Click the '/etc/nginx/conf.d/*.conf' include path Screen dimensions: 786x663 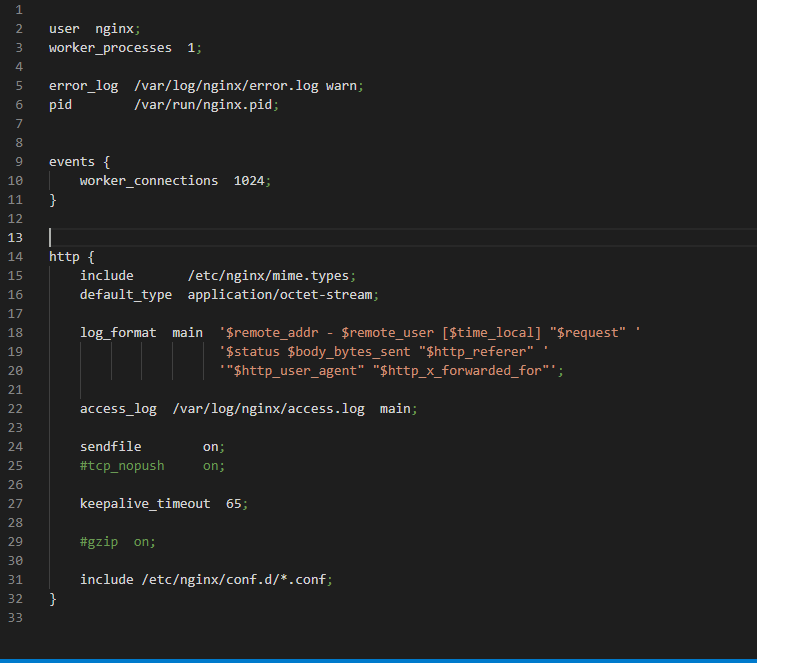237,580
